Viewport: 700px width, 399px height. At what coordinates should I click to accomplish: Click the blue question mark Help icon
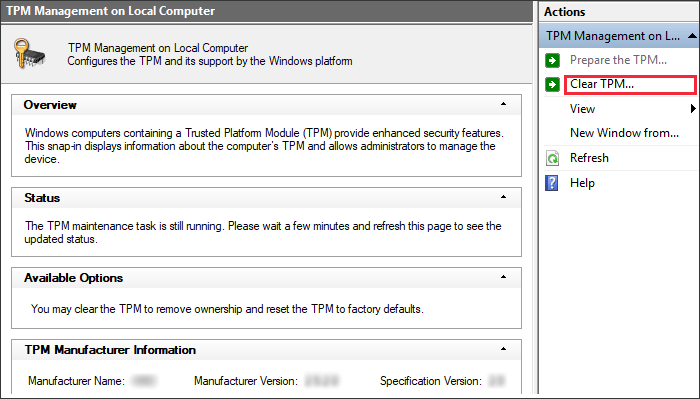pyautogui.click(x=552, y=183)
